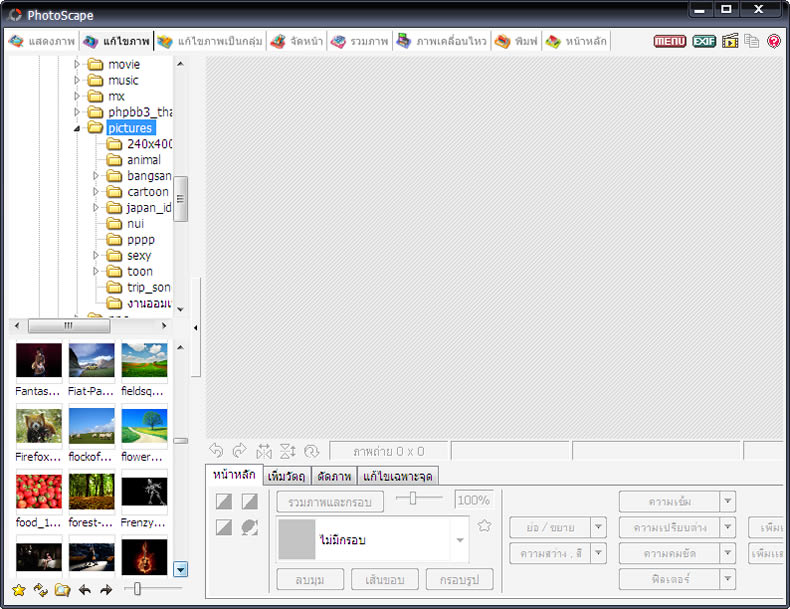790x609 pixels.
Task: Expand the mx folder
Action: click(x=77, y=96)
